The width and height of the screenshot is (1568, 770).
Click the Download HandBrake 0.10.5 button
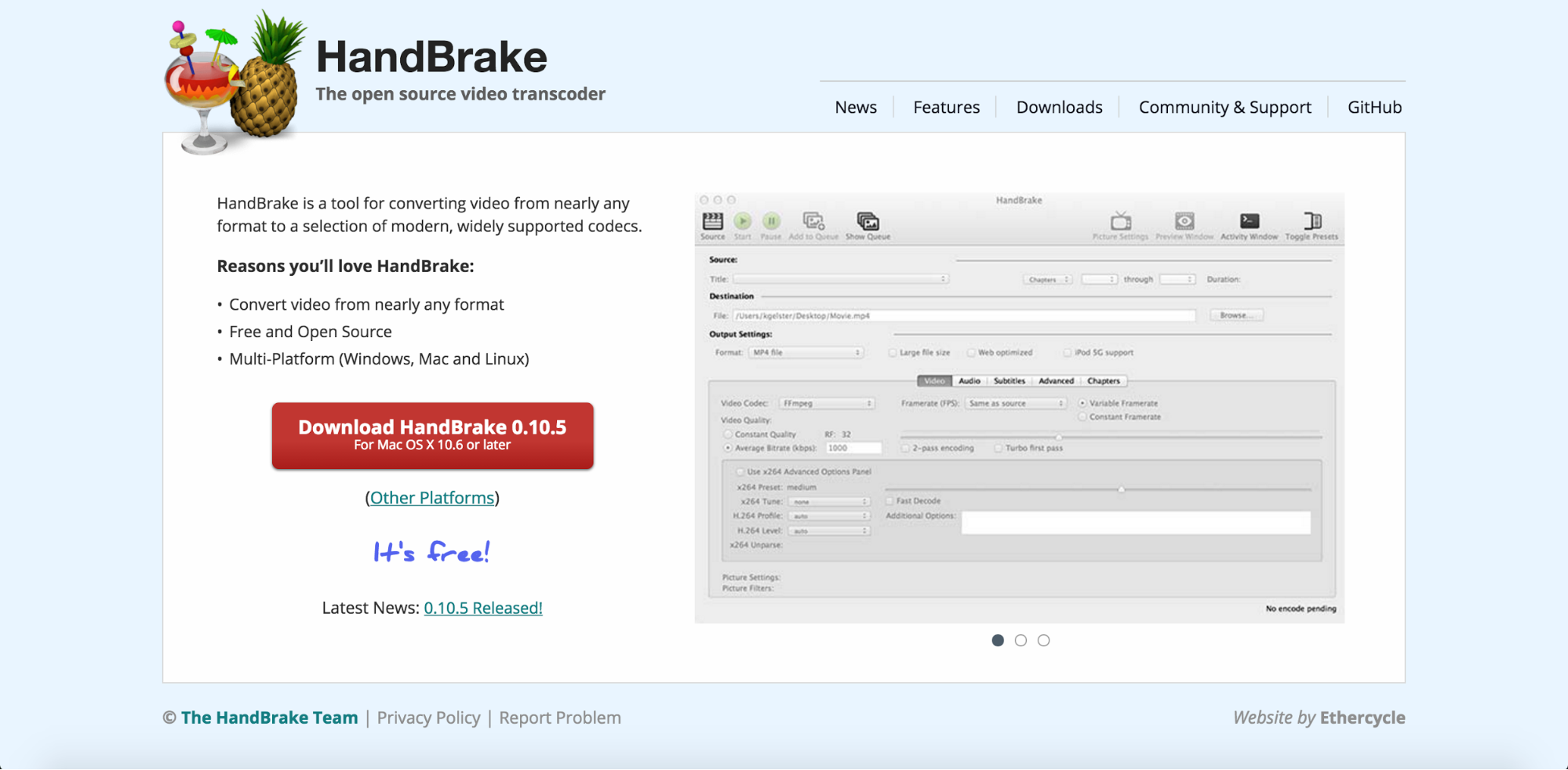[432, 436]
